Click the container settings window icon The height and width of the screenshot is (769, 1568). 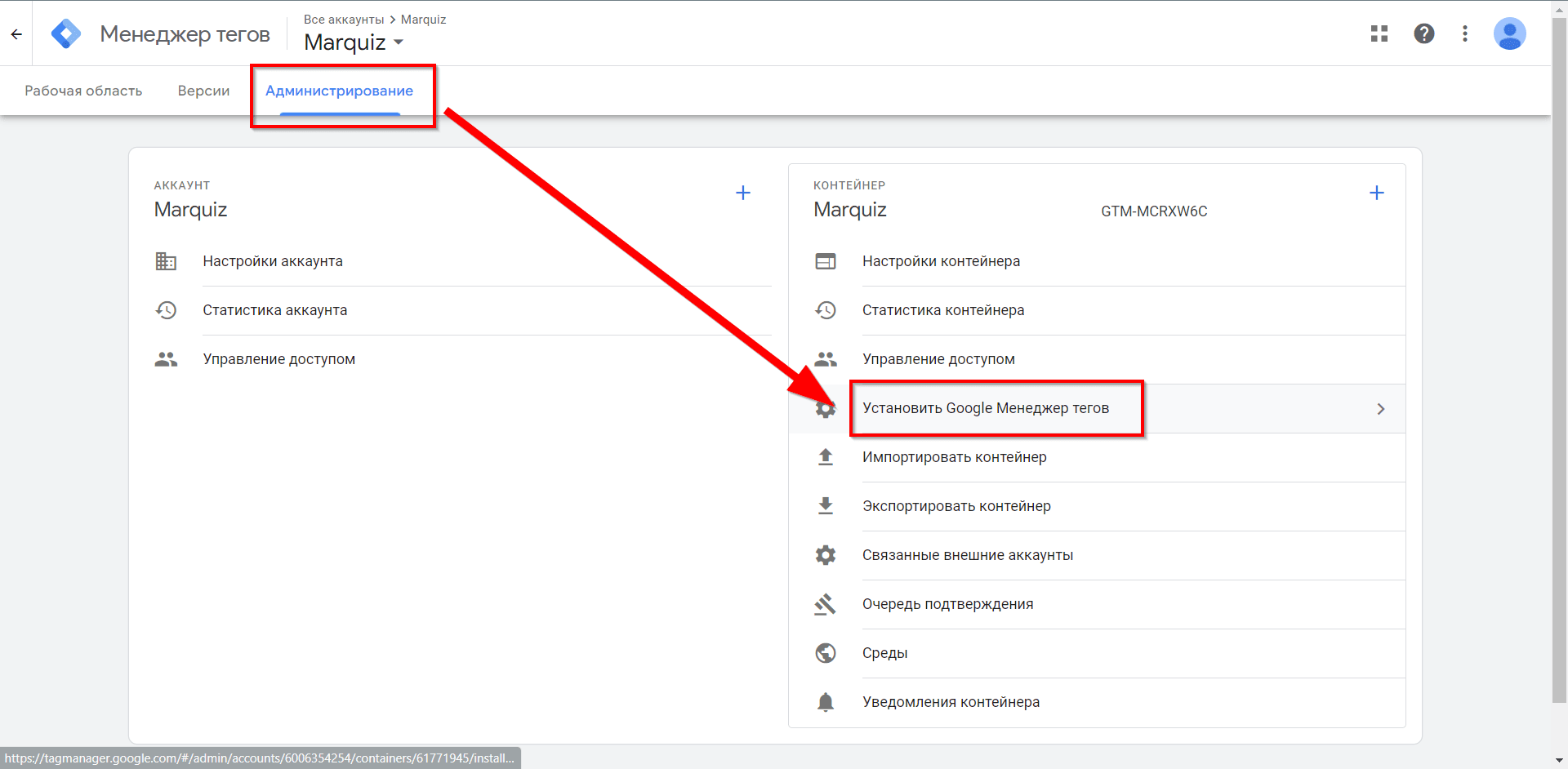826,261
